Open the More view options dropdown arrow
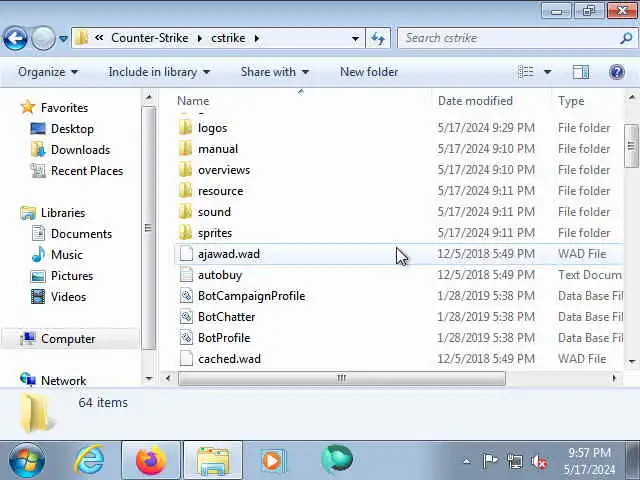The width and height of the screenshot is (640, 480). 548,72
